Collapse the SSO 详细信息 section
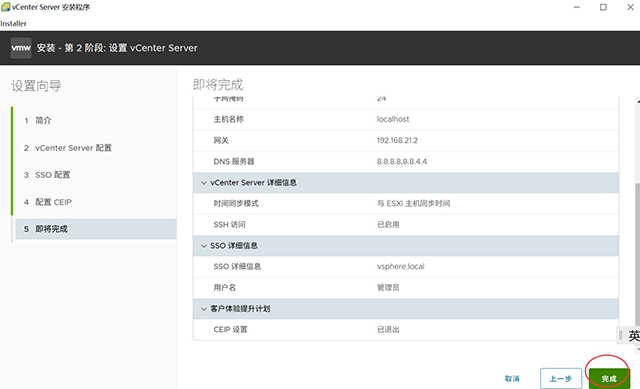This screenshot has height=389, width=640. (x=204, y=246)
